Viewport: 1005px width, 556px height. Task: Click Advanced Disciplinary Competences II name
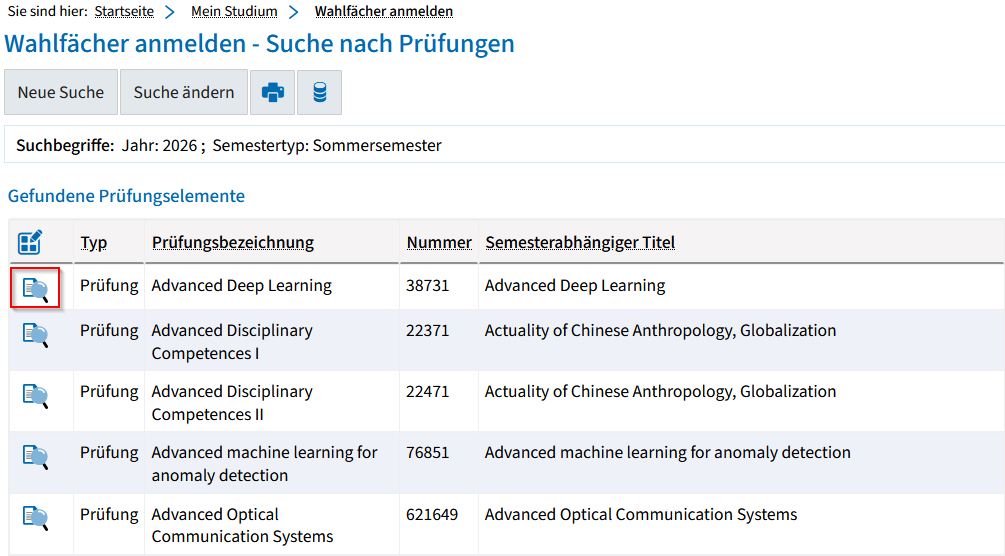coord(232,403)
